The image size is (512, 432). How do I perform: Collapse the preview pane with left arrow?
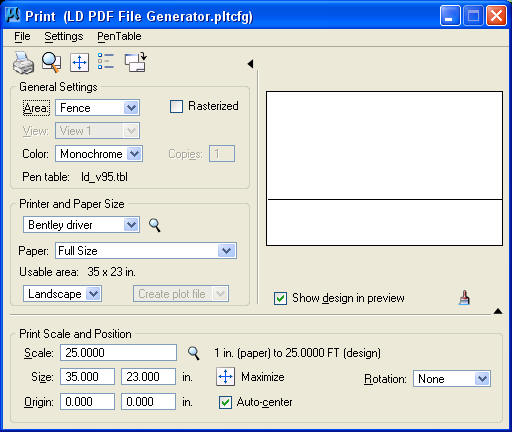click(251, 64)
